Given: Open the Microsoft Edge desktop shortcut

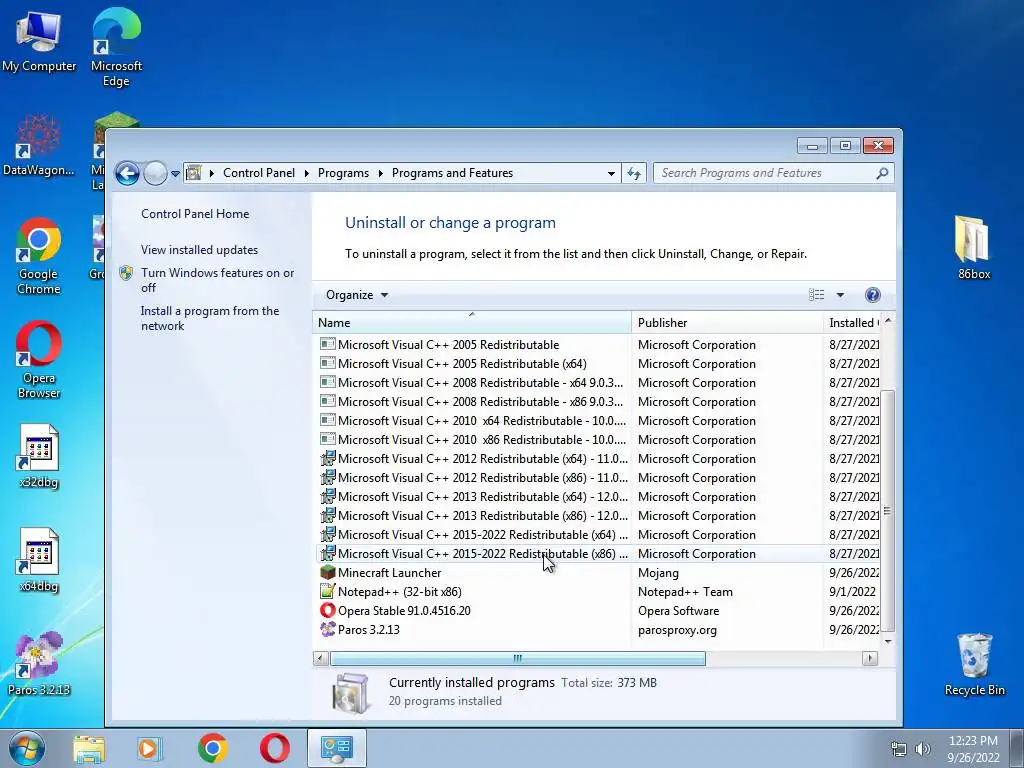Looking at the screenshot, I should 116,47.
